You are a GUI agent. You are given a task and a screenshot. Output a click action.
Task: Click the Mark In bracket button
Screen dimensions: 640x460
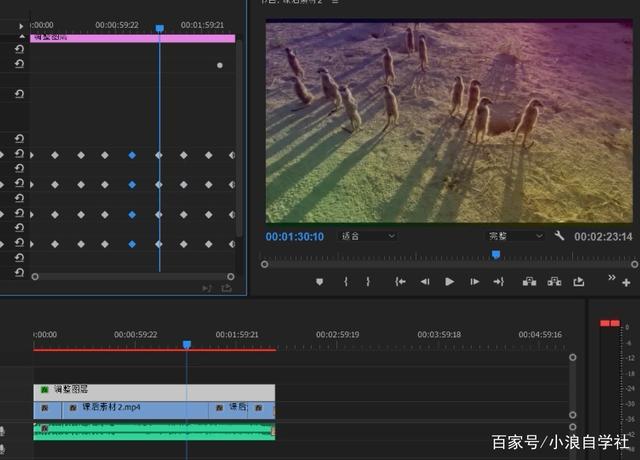(x=346, y=282)
